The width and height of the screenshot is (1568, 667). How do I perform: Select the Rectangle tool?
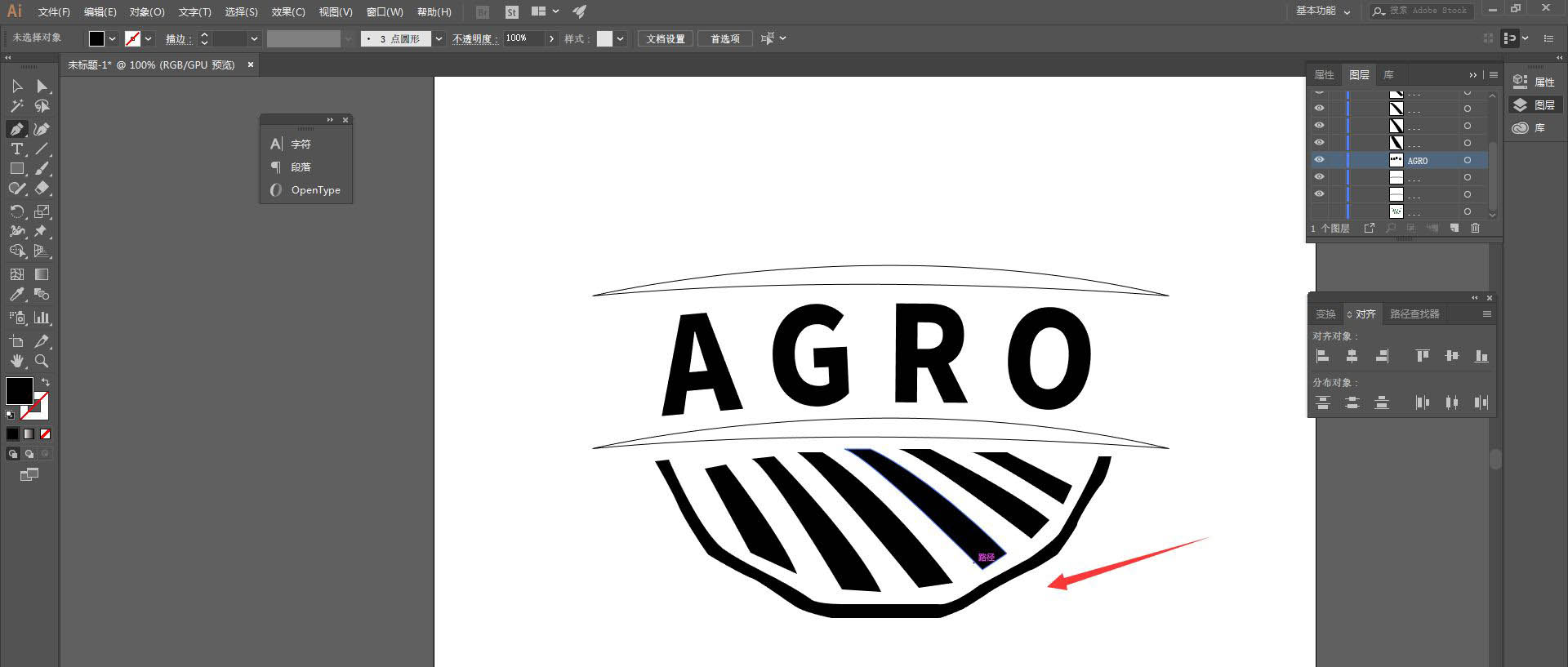pos(16,168)
